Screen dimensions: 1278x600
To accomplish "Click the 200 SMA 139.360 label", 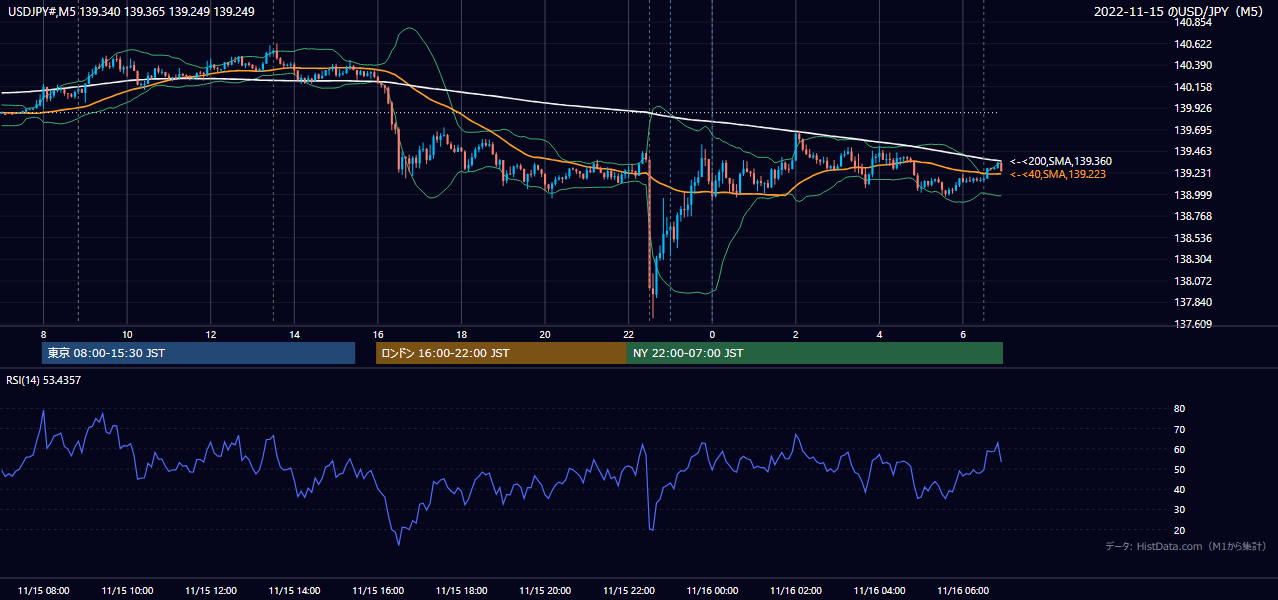I will pyautogui.click(x=1060, y=161).
